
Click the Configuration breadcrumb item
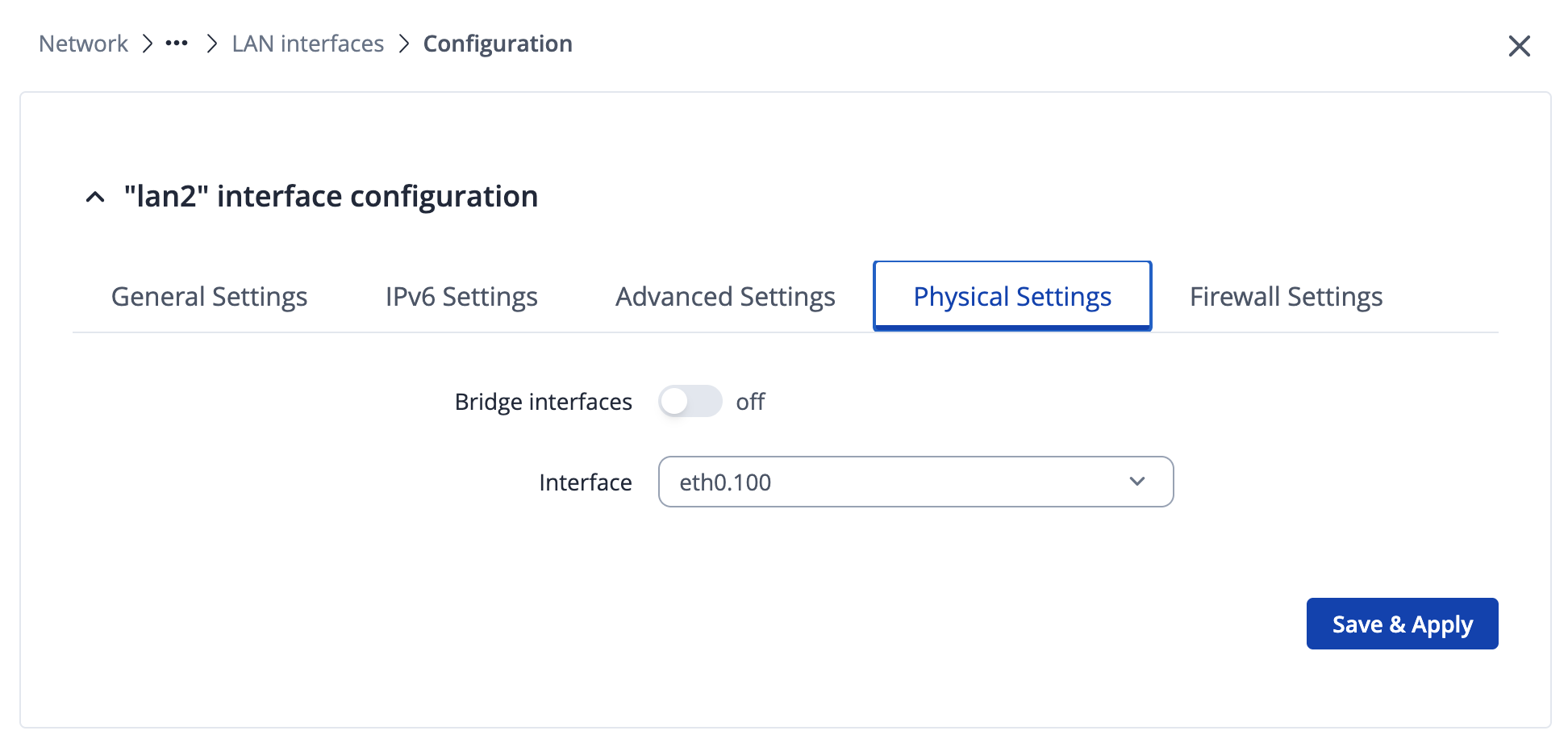coord(498,44)
